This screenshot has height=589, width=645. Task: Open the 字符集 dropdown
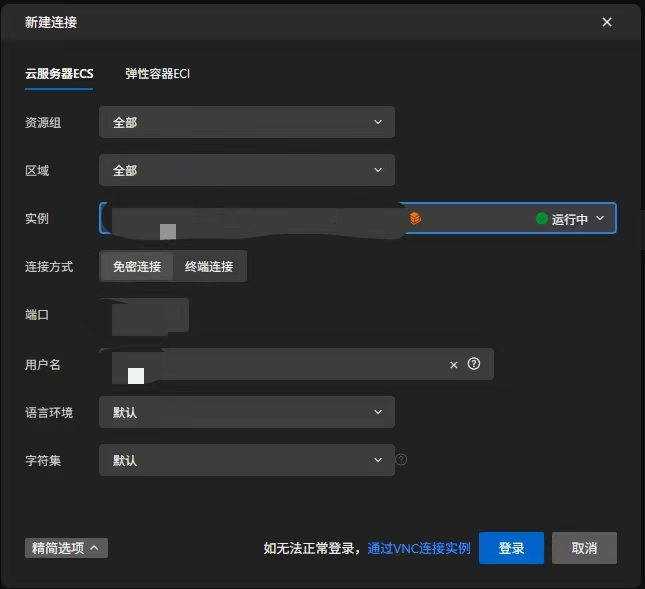[246, 460]
